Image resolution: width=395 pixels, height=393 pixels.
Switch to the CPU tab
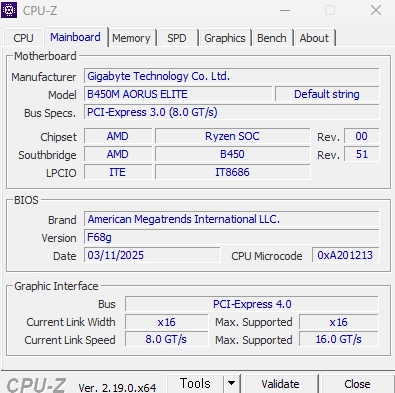pos(23,38)
